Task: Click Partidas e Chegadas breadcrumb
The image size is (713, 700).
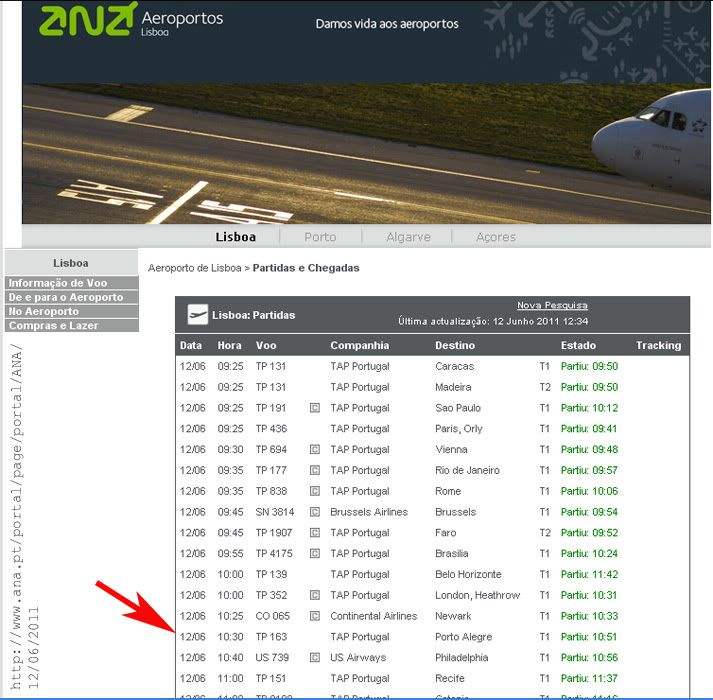Action: [306, 268]
